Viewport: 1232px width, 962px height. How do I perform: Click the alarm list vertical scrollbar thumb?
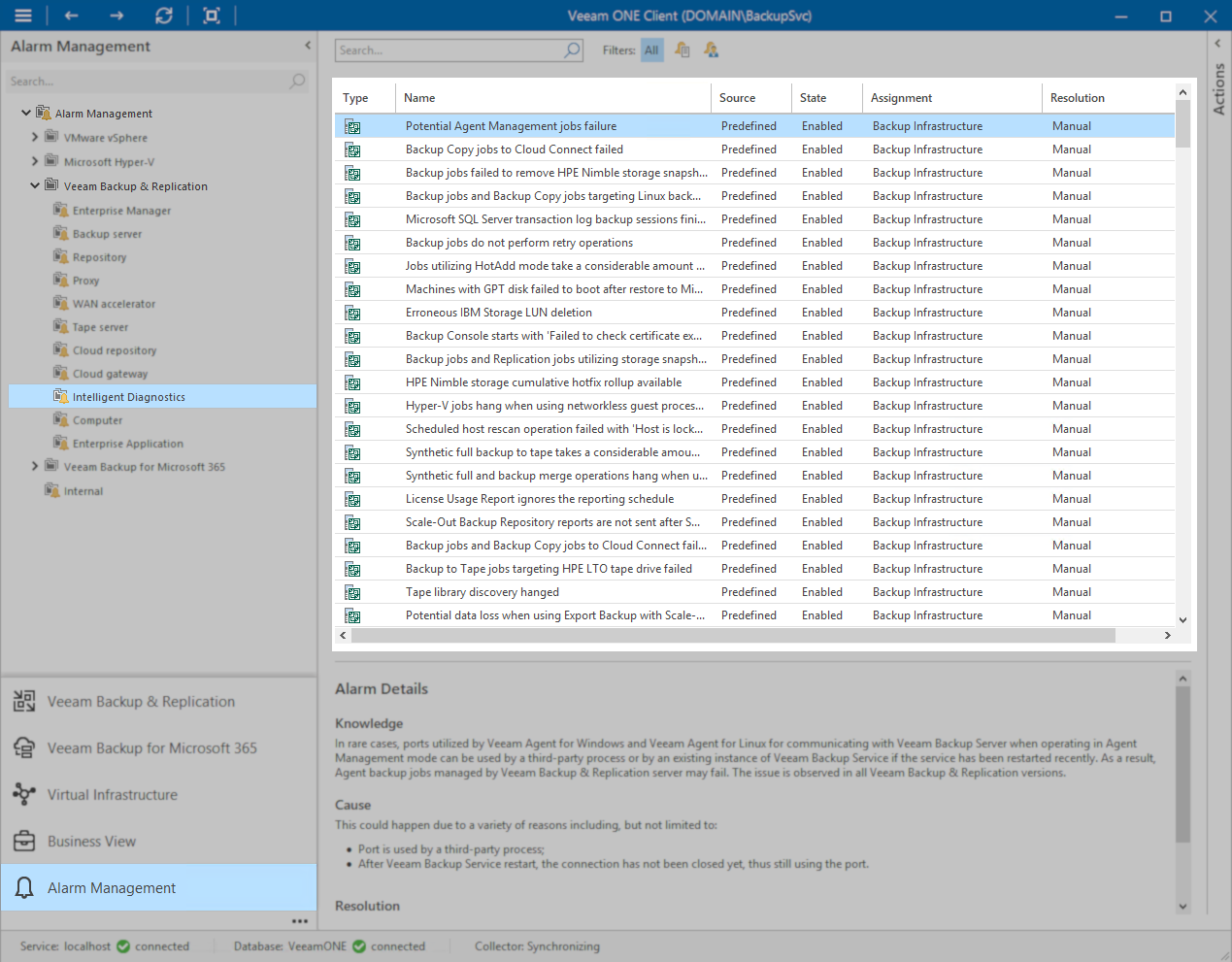point(1182,123)
